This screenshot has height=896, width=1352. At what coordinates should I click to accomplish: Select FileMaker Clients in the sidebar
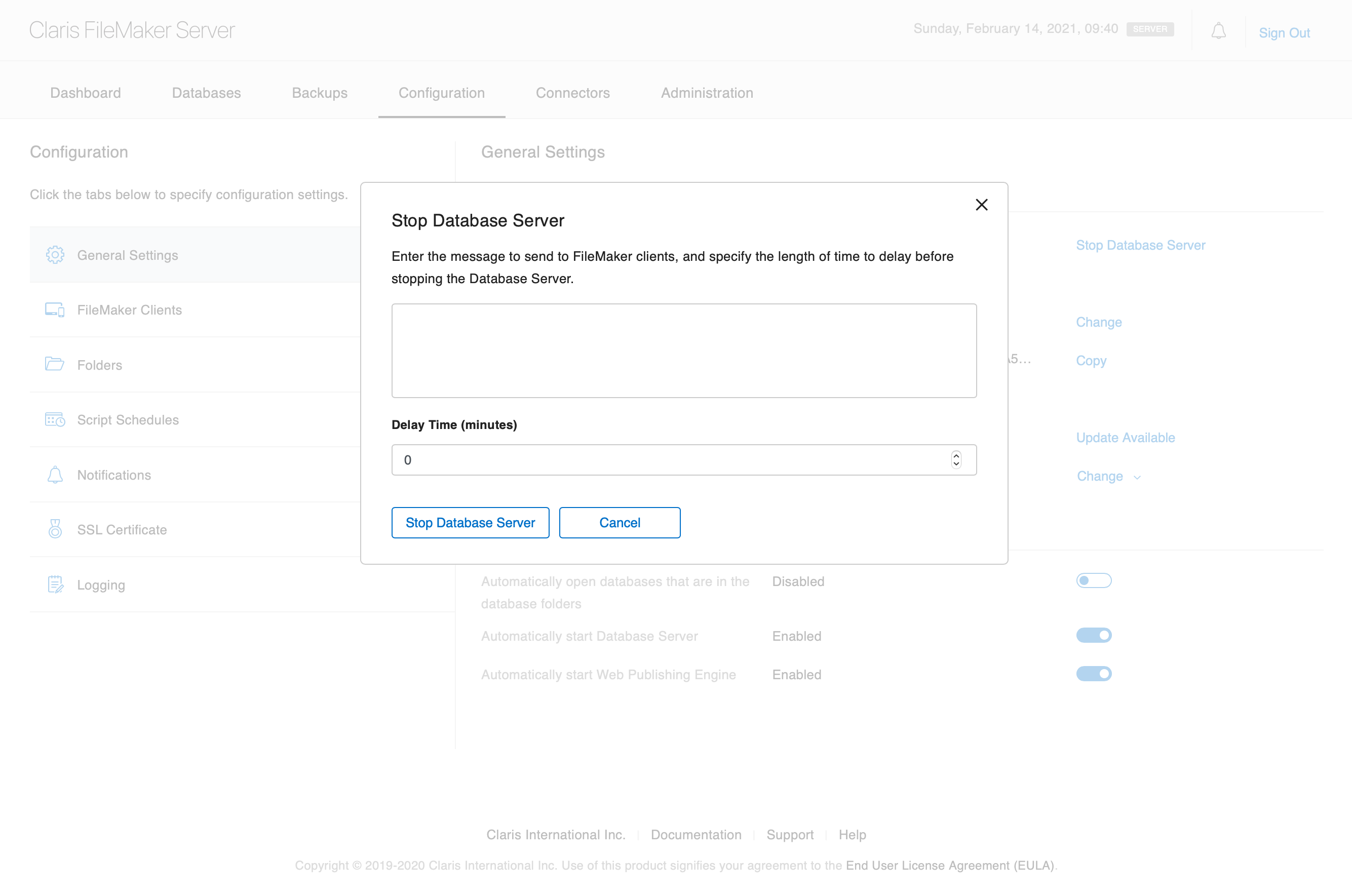click(195, 309)
